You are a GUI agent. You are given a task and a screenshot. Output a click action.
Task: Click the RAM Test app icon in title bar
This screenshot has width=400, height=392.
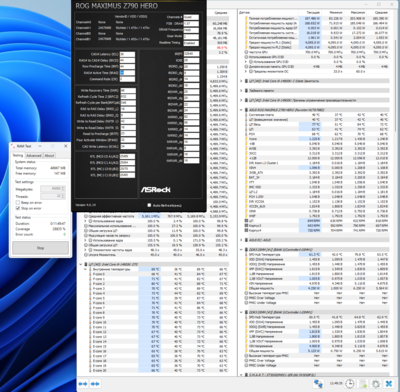[x=14, y=146]
